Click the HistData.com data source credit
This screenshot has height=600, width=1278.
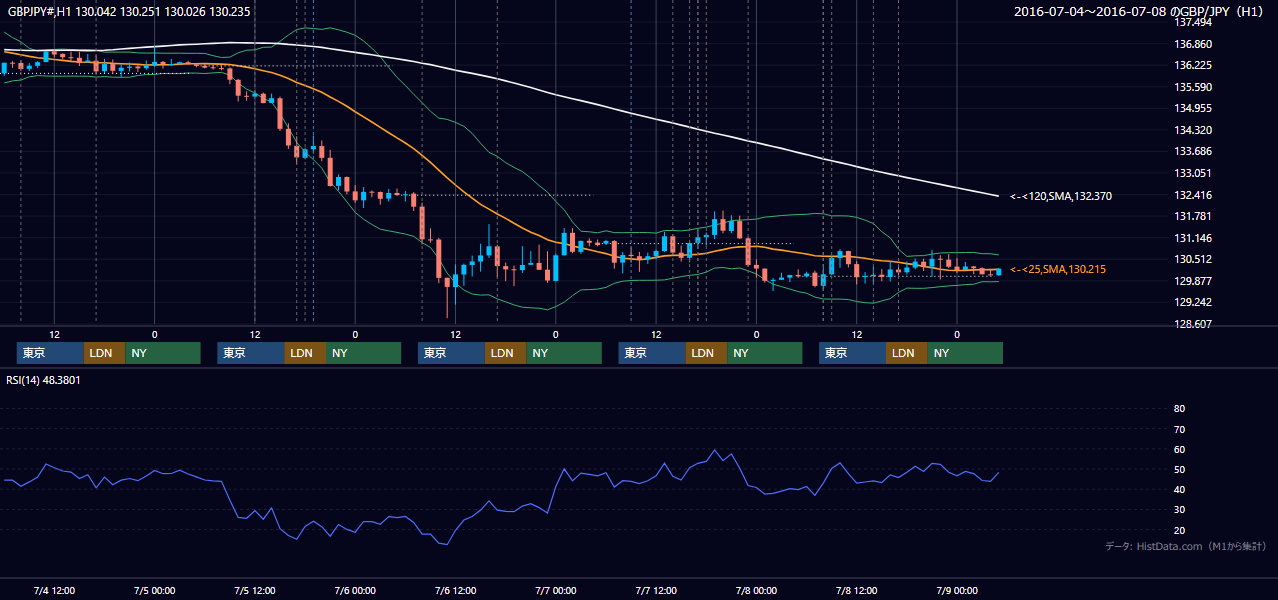[x=1186, y=546]
